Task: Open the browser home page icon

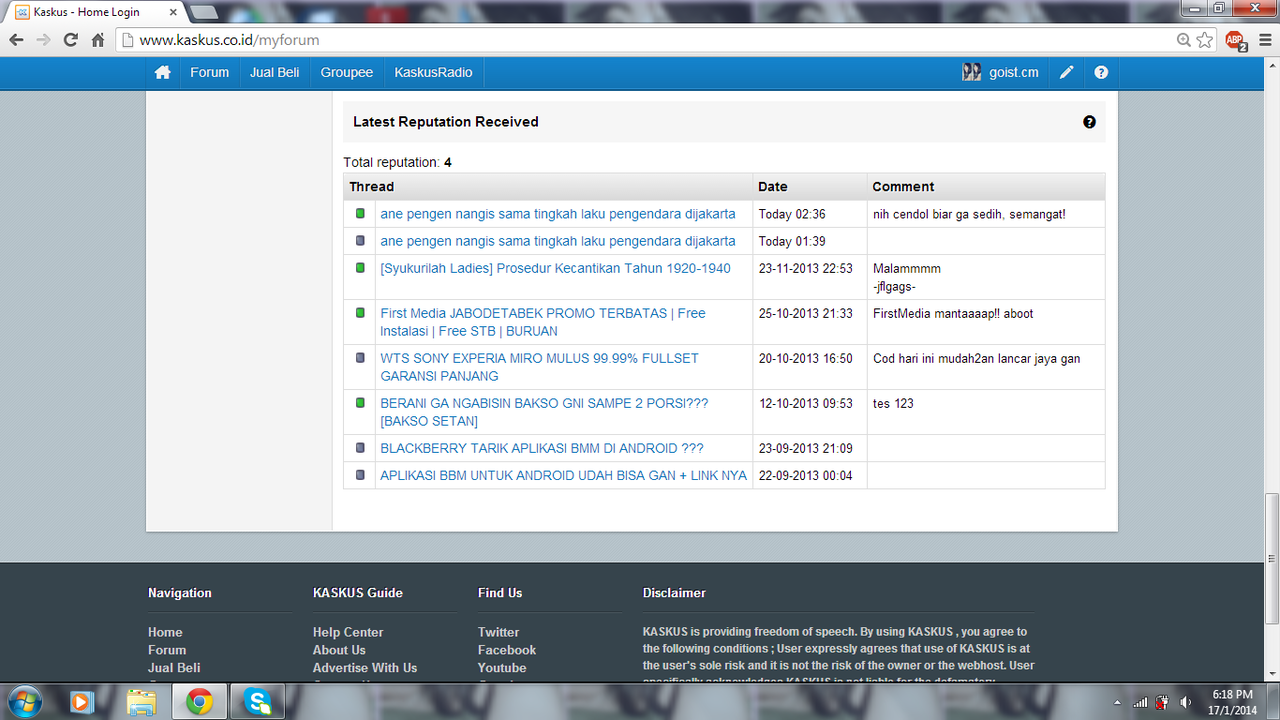Action: pos(98,40)
